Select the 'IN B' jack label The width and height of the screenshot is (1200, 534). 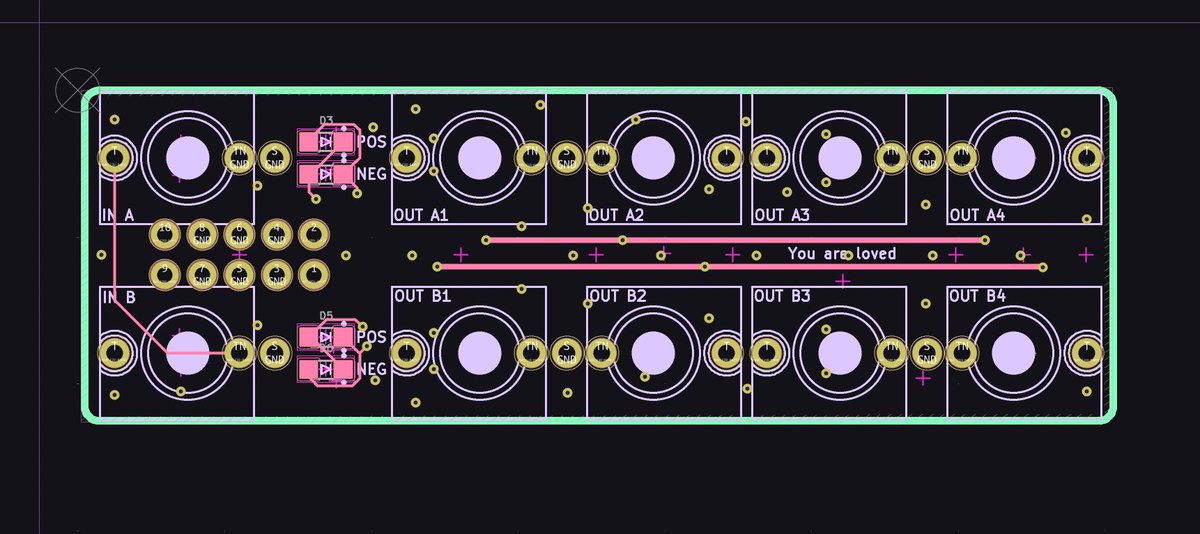tap(118, 297)
